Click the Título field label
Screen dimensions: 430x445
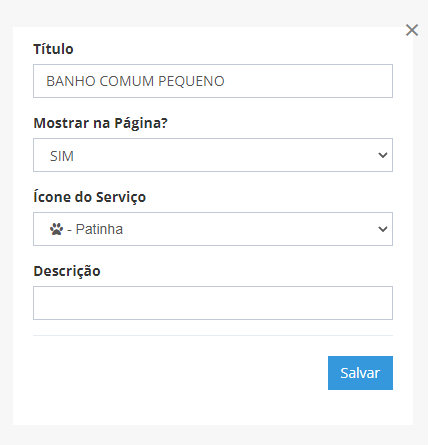point(53,49)
